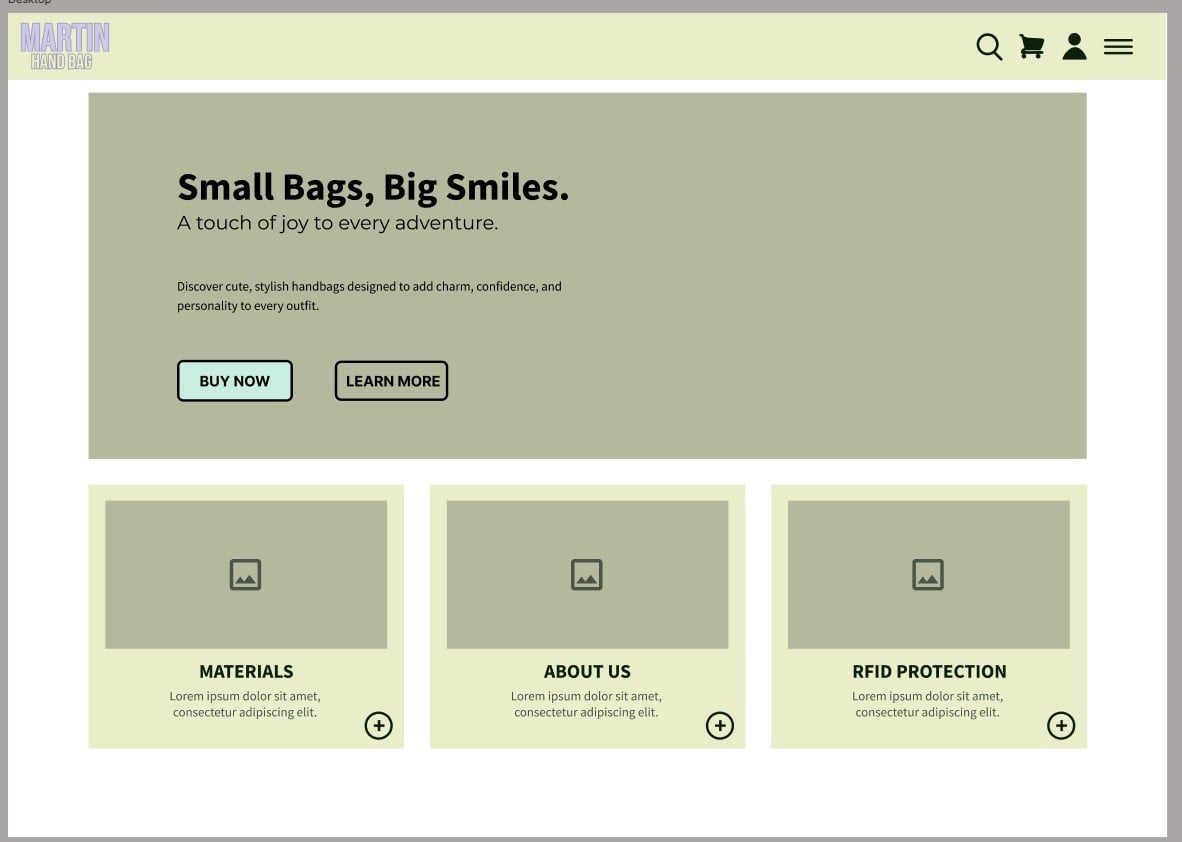Click the Lorem ipsum text under About Us

[586, 704]
